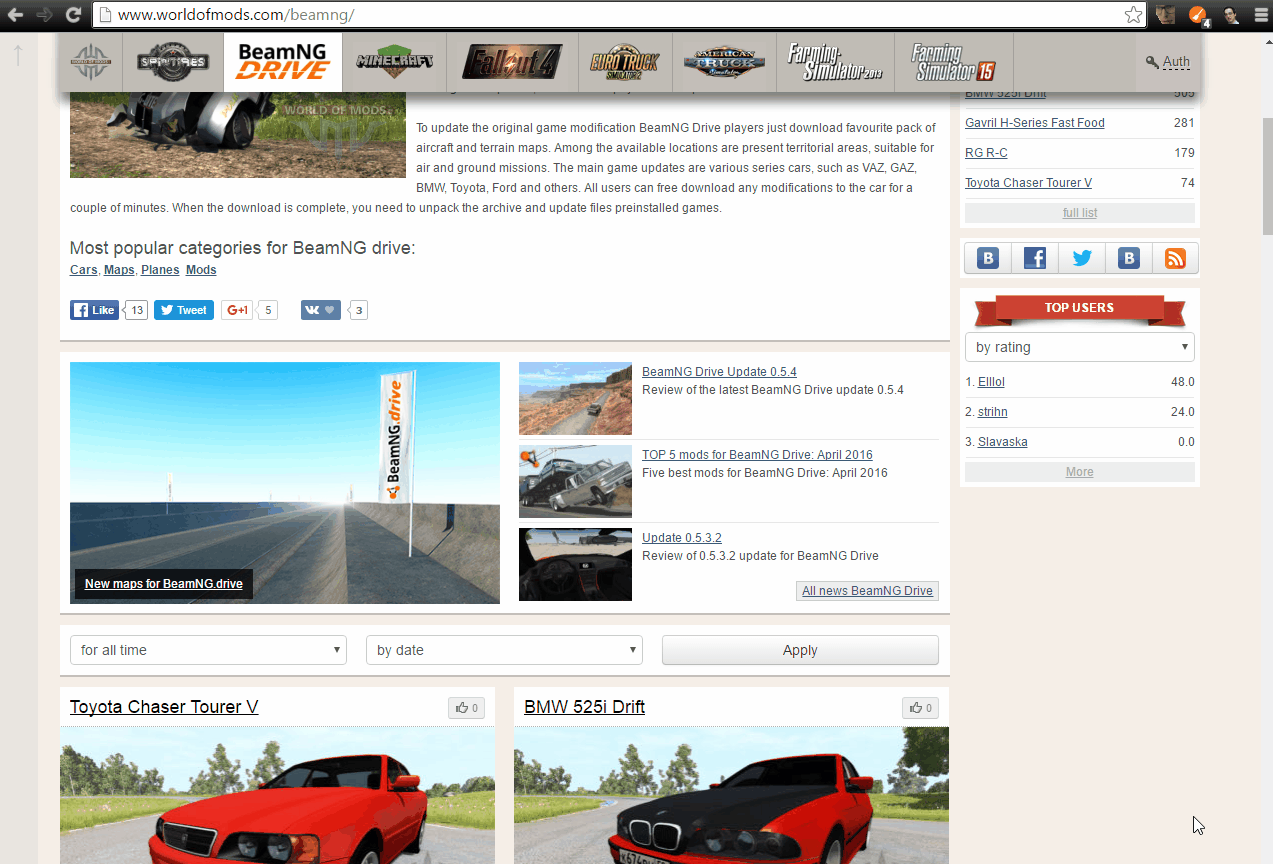Open the car interior thumbnail for Update 0.5.3.2
The image size is (1273, 864).
[x=575, y=564]
